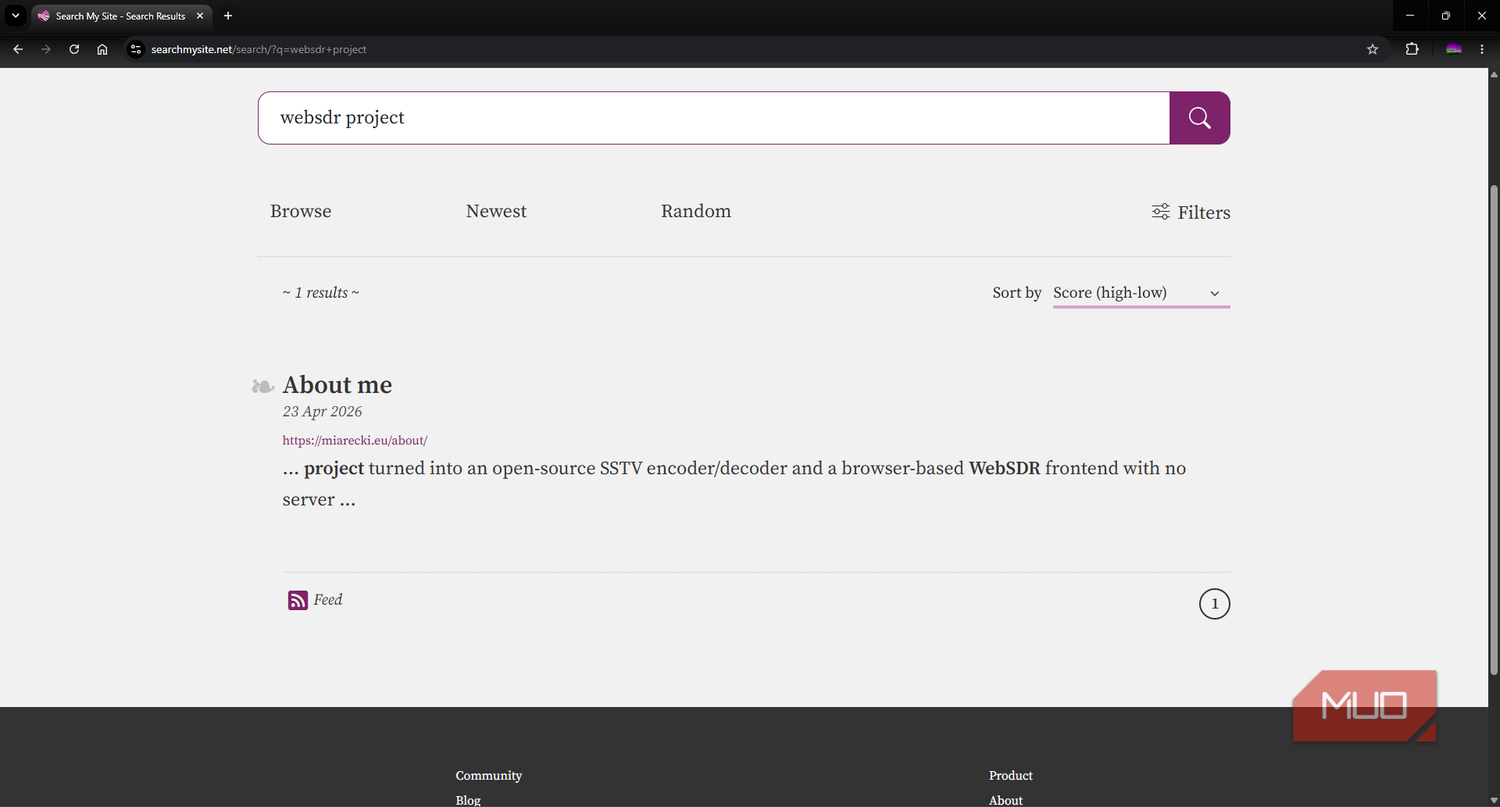Click the browser address bar URL
Viewport: 1500px width, 807px height.
tap(258, 49)
